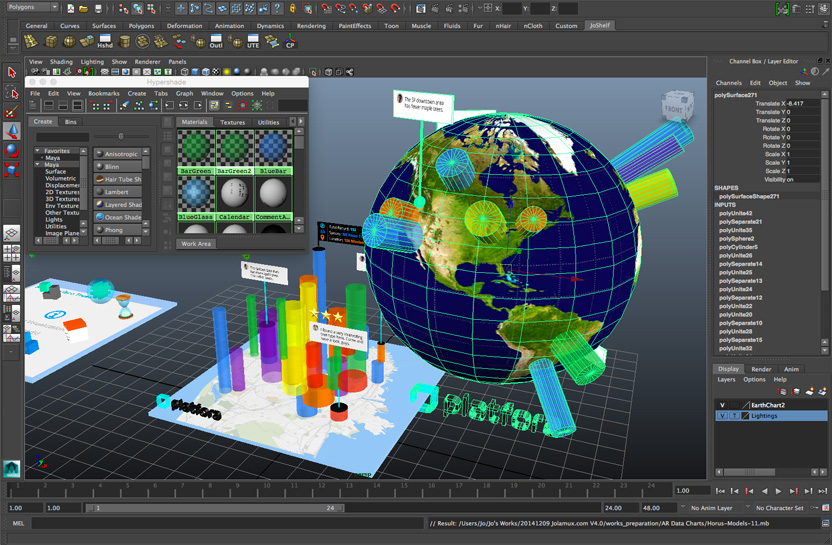Run the UTE shelf tool
This screenshot has height=545, width=832.
coord(253,42)
